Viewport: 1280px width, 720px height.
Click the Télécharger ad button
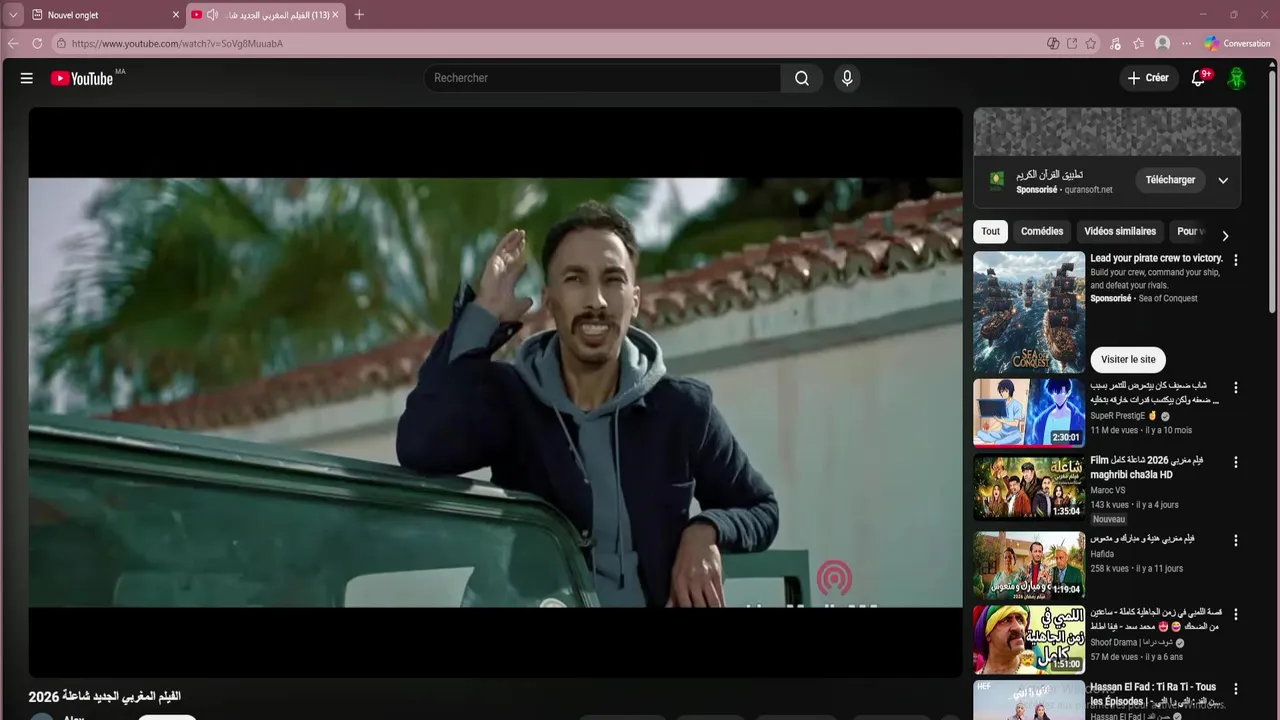tap(1170, 180)
